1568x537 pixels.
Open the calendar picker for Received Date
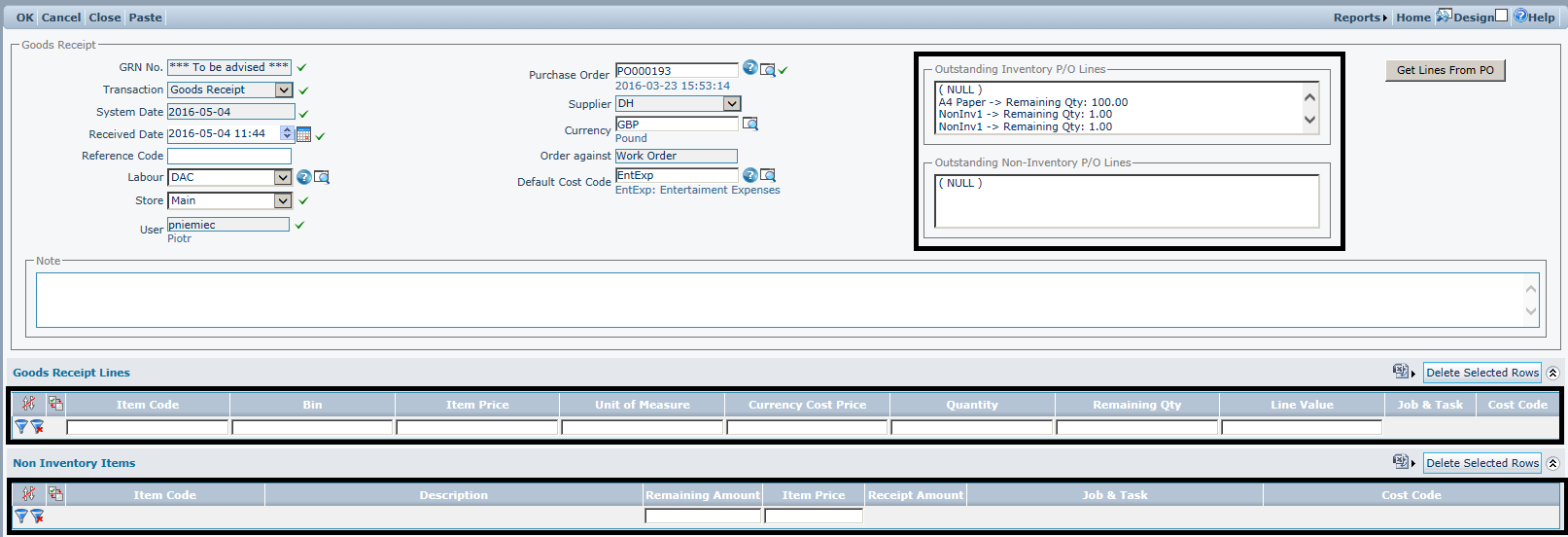(303, 134)
